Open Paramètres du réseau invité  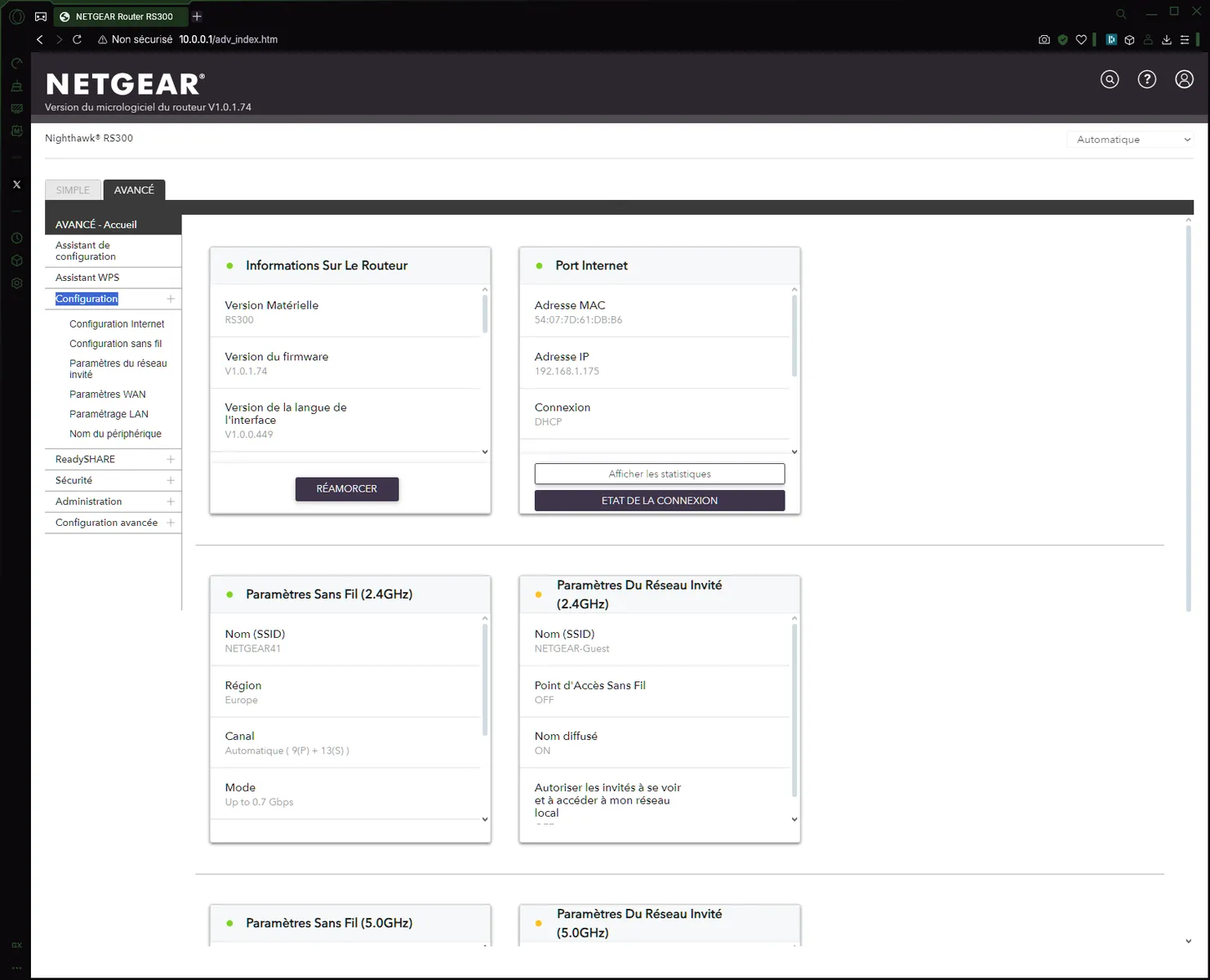118,369
